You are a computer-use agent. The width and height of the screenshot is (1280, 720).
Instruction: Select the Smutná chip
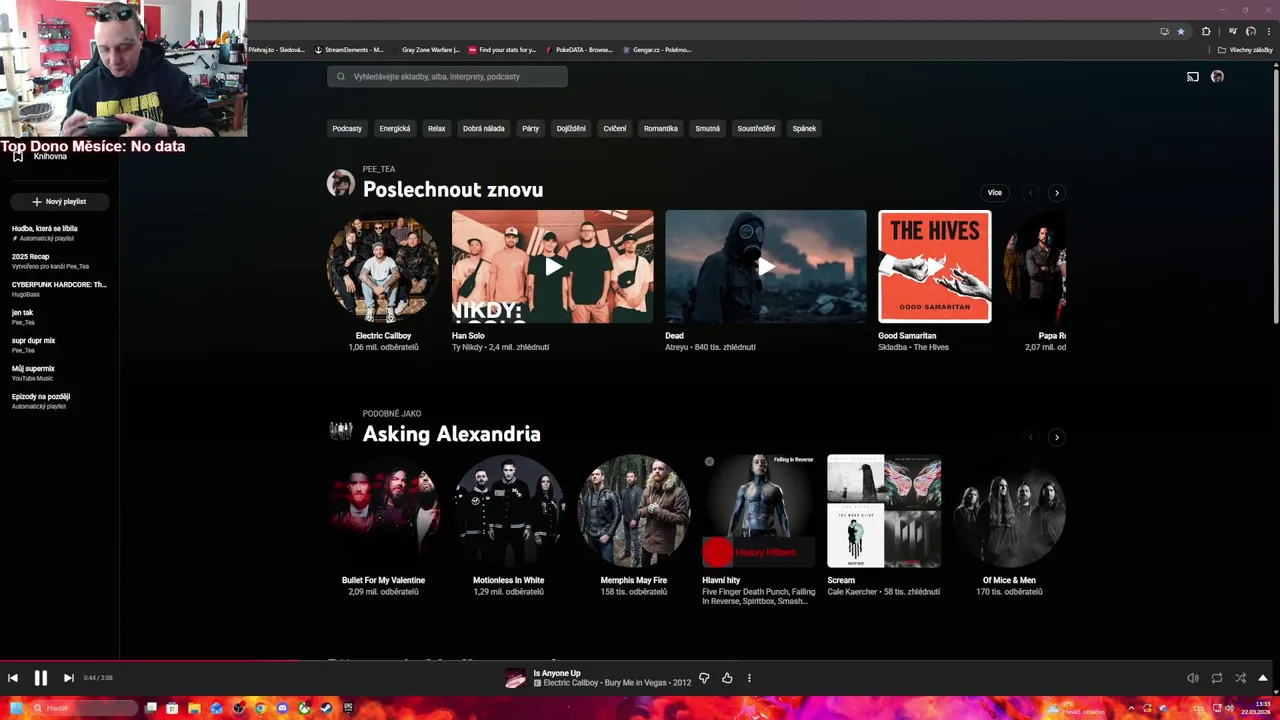(708, 129)
